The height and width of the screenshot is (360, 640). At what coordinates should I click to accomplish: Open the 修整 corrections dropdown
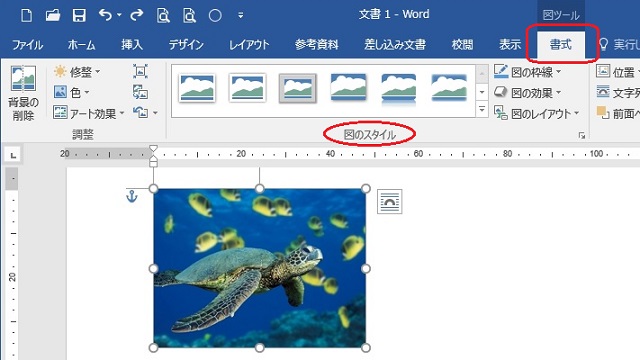pos(77,72)
